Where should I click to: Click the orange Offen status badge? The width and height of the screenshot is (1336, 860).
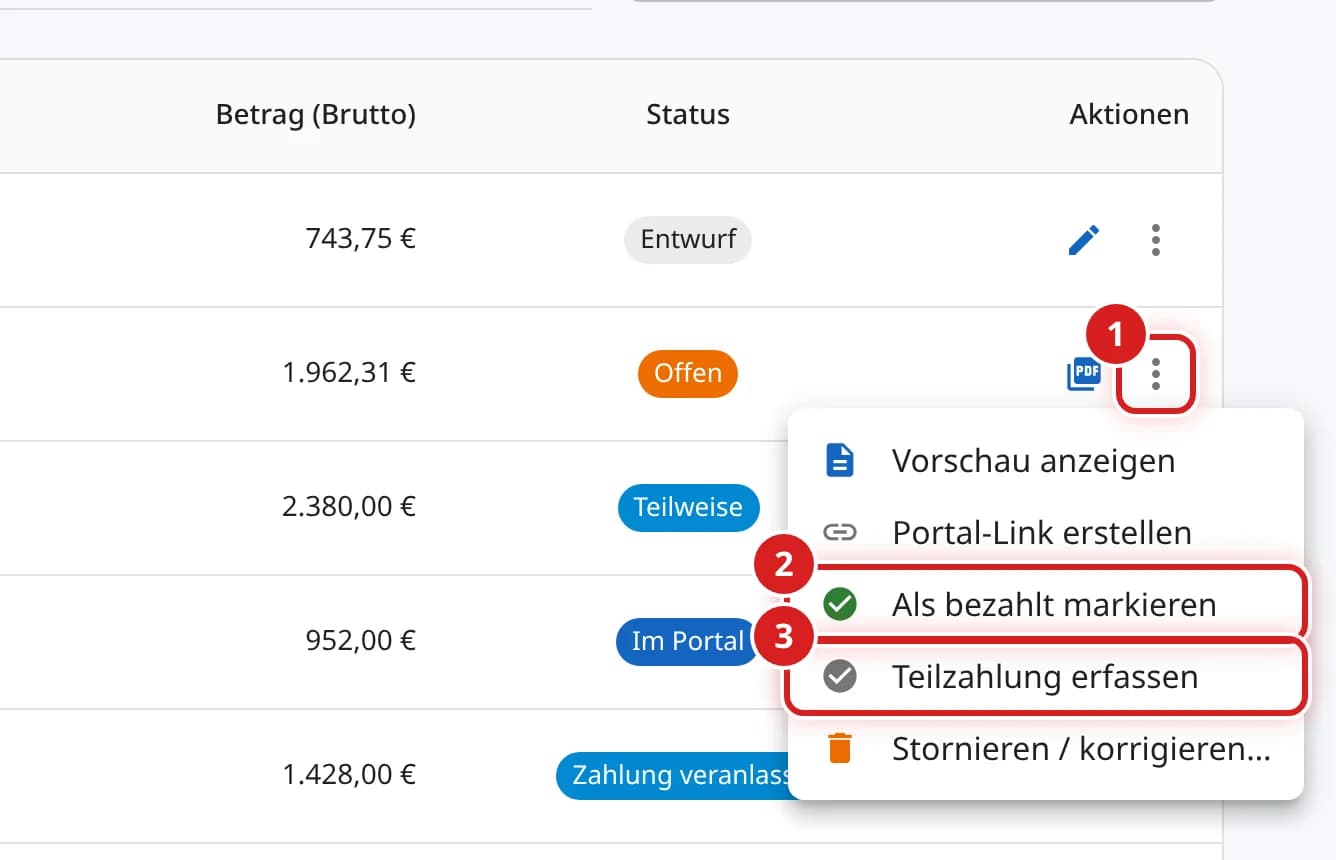688,374
